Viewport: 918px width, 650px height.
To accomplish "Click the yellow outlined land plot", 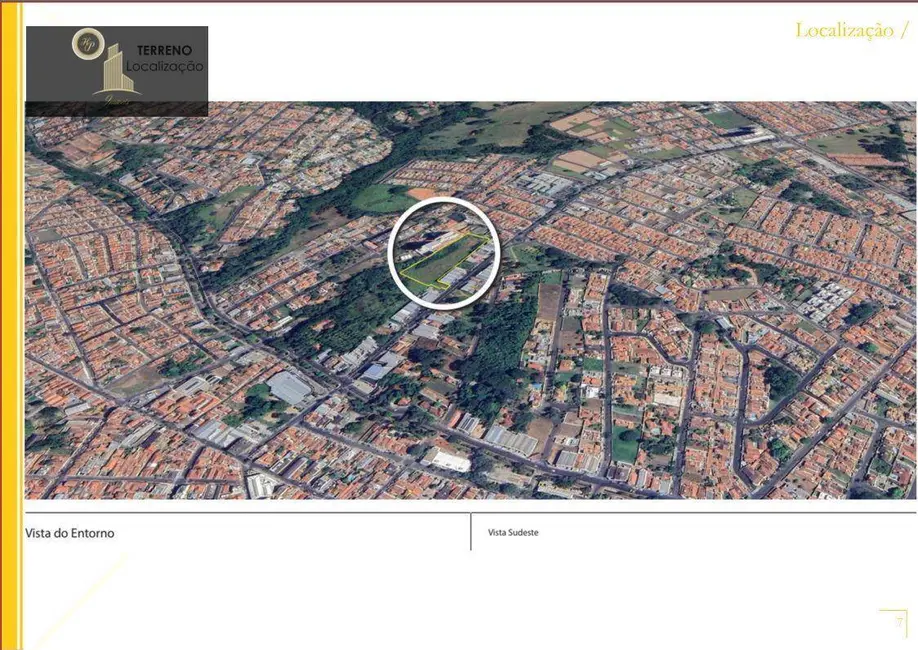I will 444,258.
